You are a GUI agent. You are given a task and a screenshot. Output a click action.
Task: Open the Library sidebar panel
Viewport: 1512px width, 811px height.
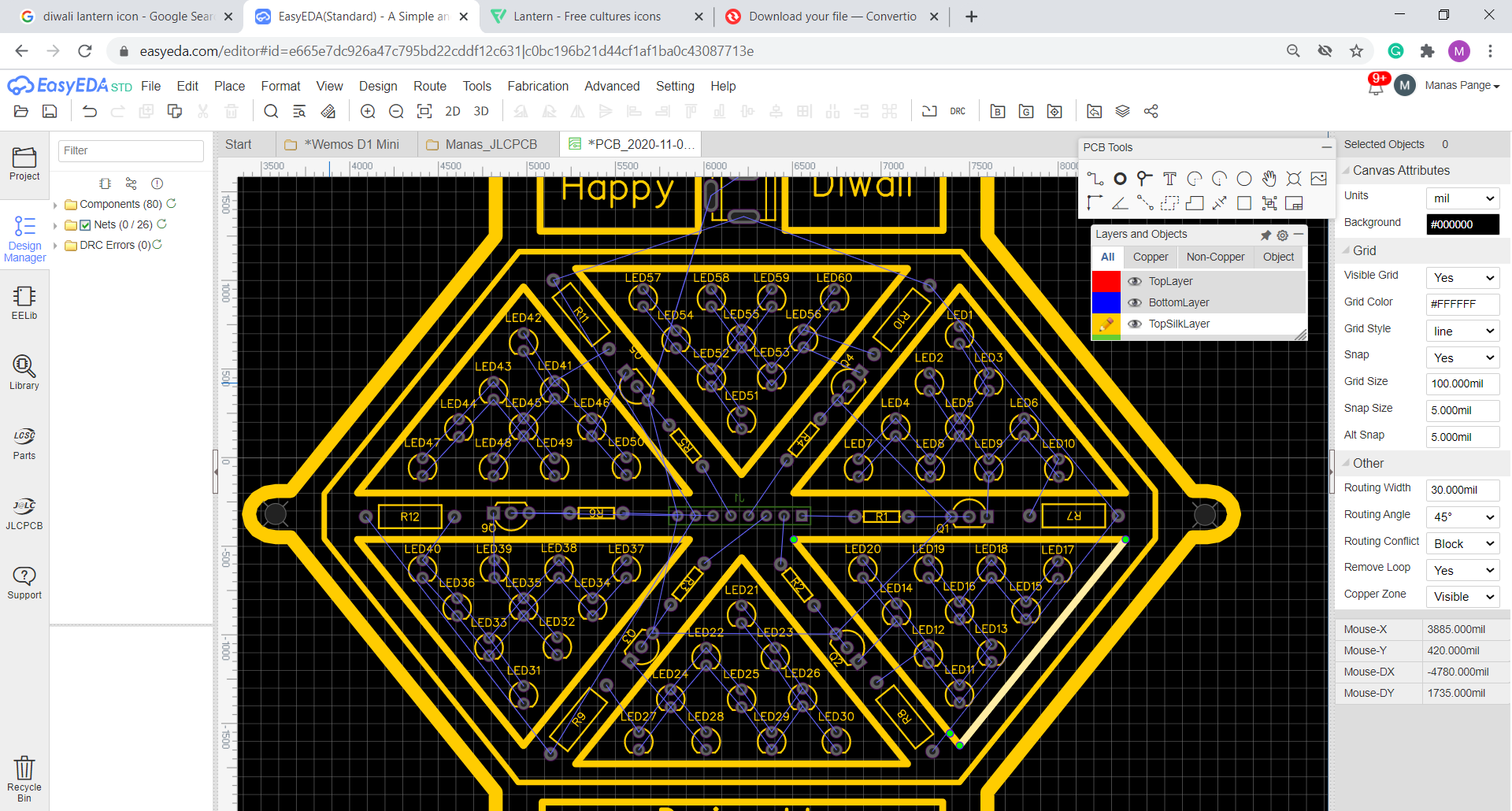[x=24, y=372]
